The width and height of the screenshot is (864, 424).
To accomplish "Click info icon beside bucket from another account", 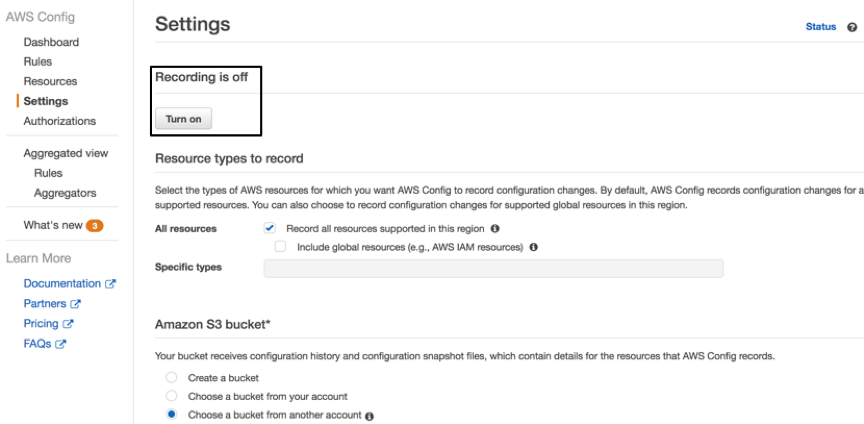I will pyautogui.click(x=370, y=416).
